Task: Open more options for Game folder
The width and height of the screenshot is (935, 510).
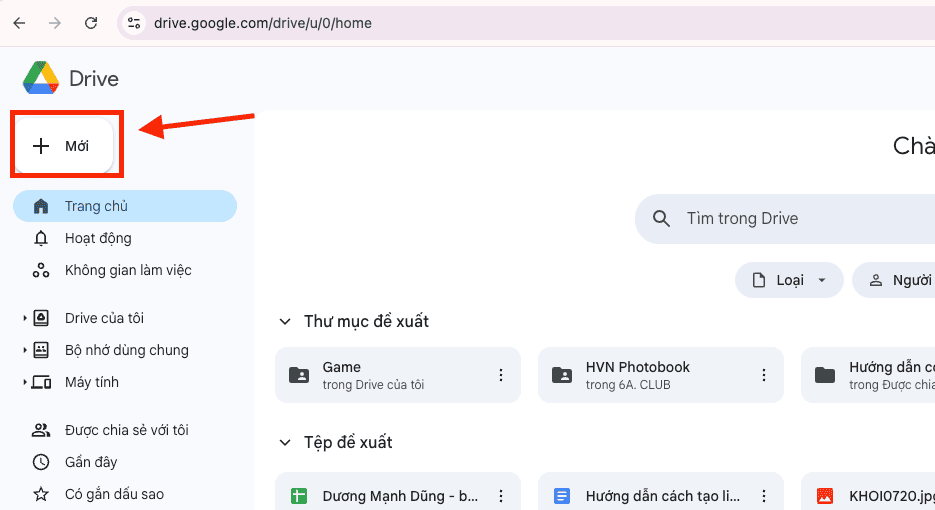Action: tap(501, 375)
